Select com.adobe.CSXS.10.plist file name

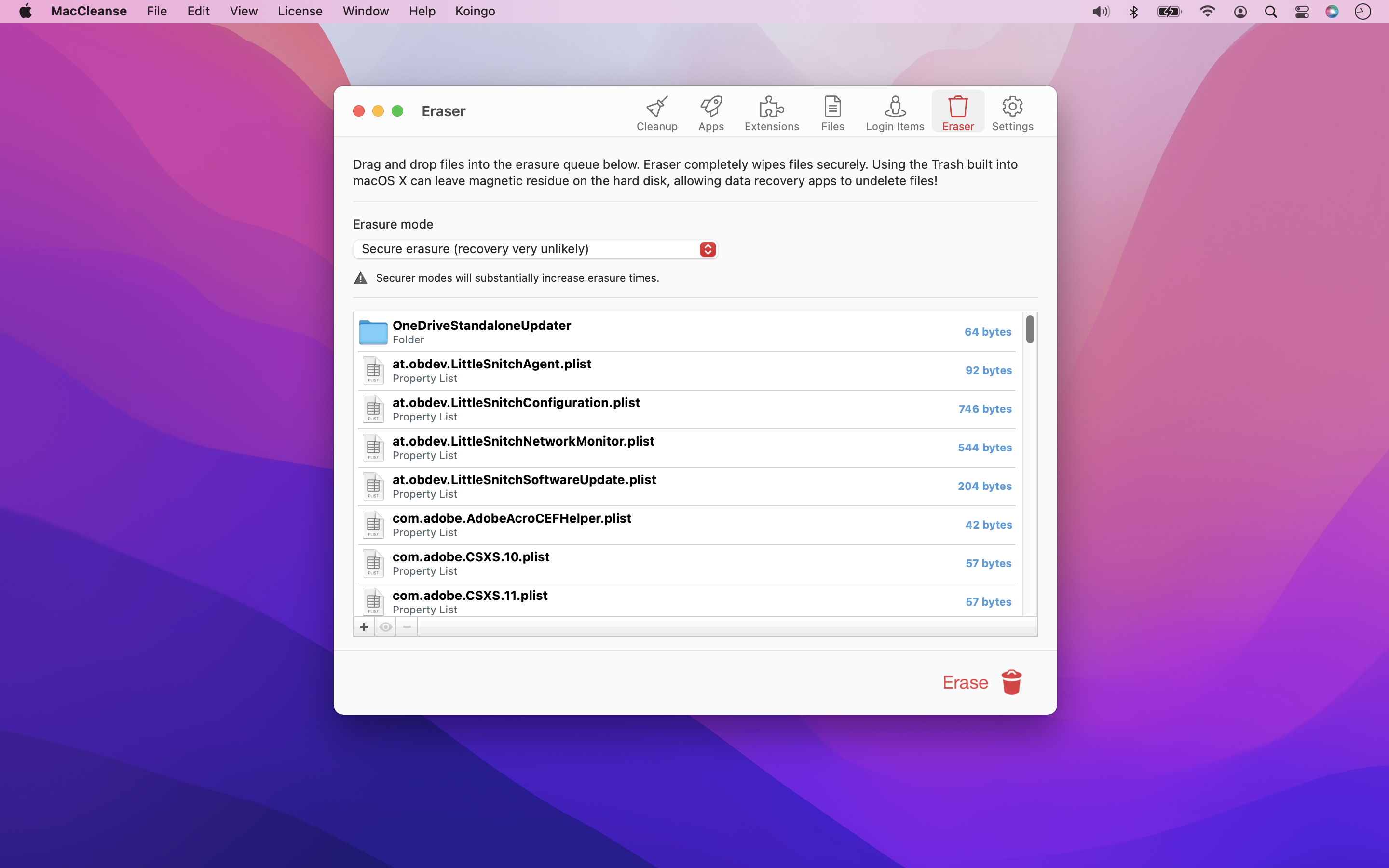(x=471, y=556)
